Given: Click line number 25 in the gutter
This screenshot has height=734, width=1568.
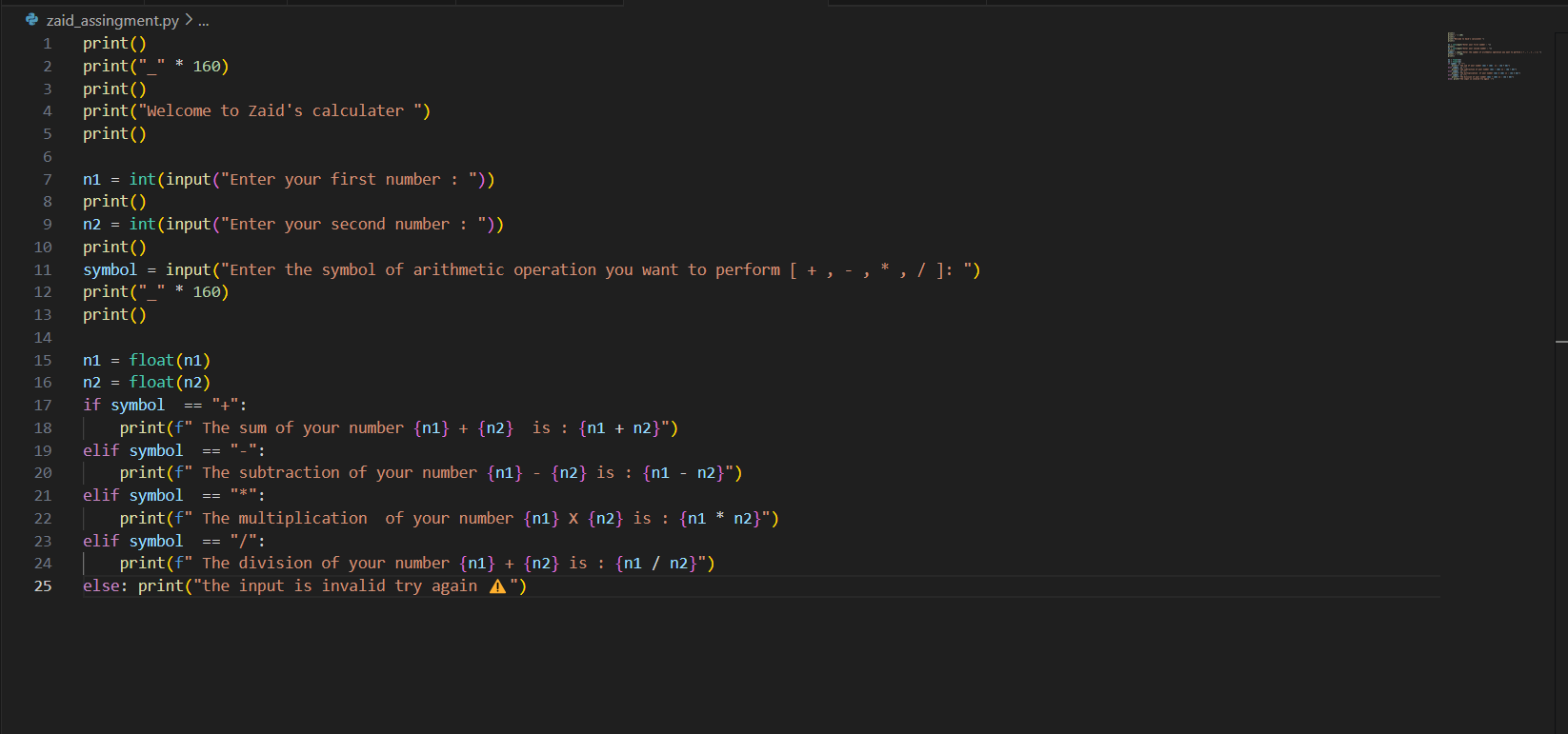Looking at the screenshot, I should point(43,586).
